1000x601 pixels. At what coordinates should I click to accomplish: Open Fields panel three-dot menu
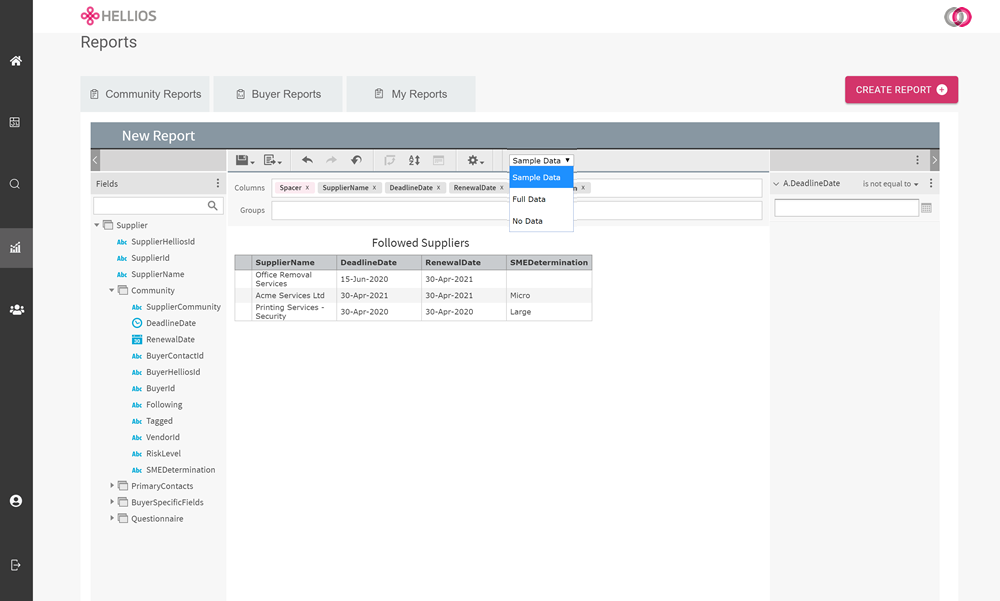tap(217, 183)
